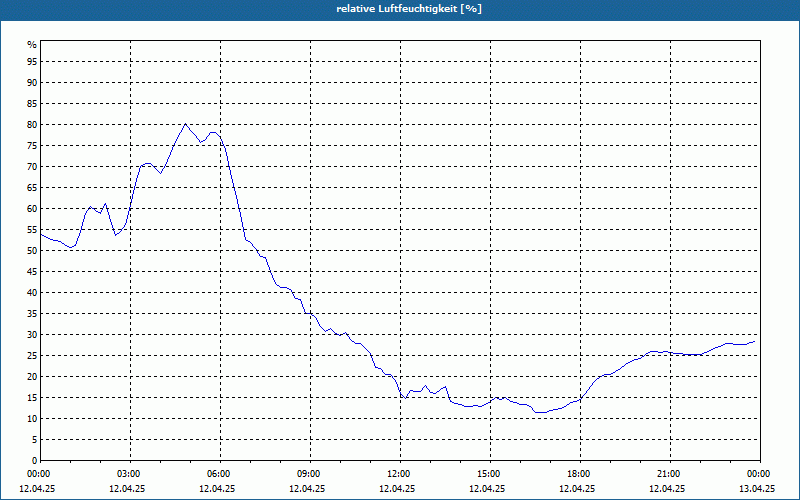This screenshot has height=500, width=800.
Task: Select the 20 y-axis value
Action: pyautogui.click(x=32, y=377)
